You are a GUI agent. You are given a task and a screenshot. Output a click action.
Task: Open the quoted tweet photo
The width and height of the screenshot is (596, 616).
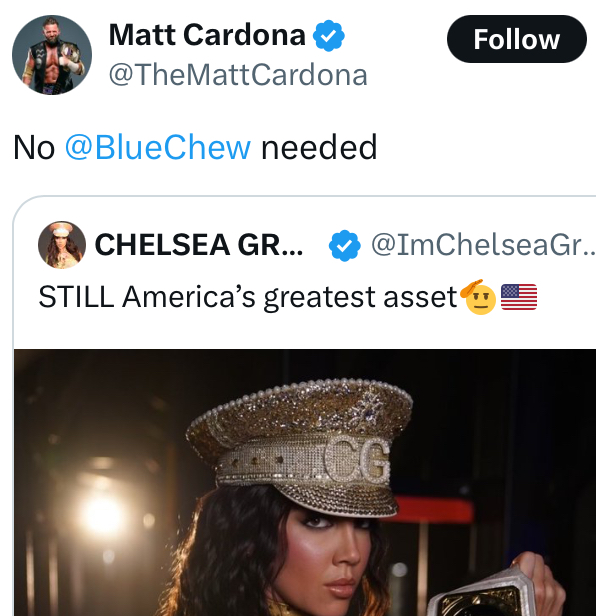[x=305, y=482]
